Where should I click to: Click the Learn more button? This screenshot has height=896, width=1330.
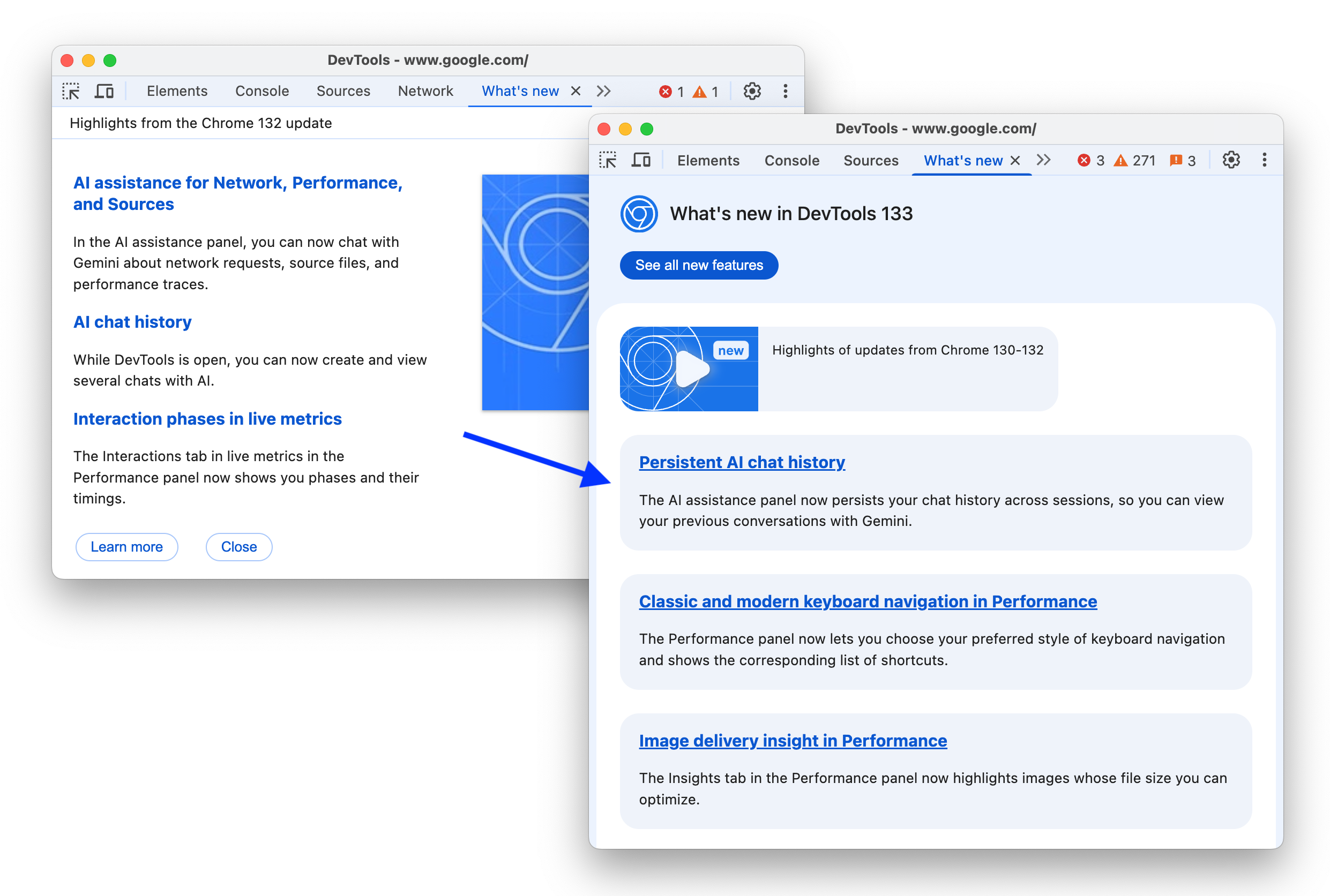click(127, 546)
